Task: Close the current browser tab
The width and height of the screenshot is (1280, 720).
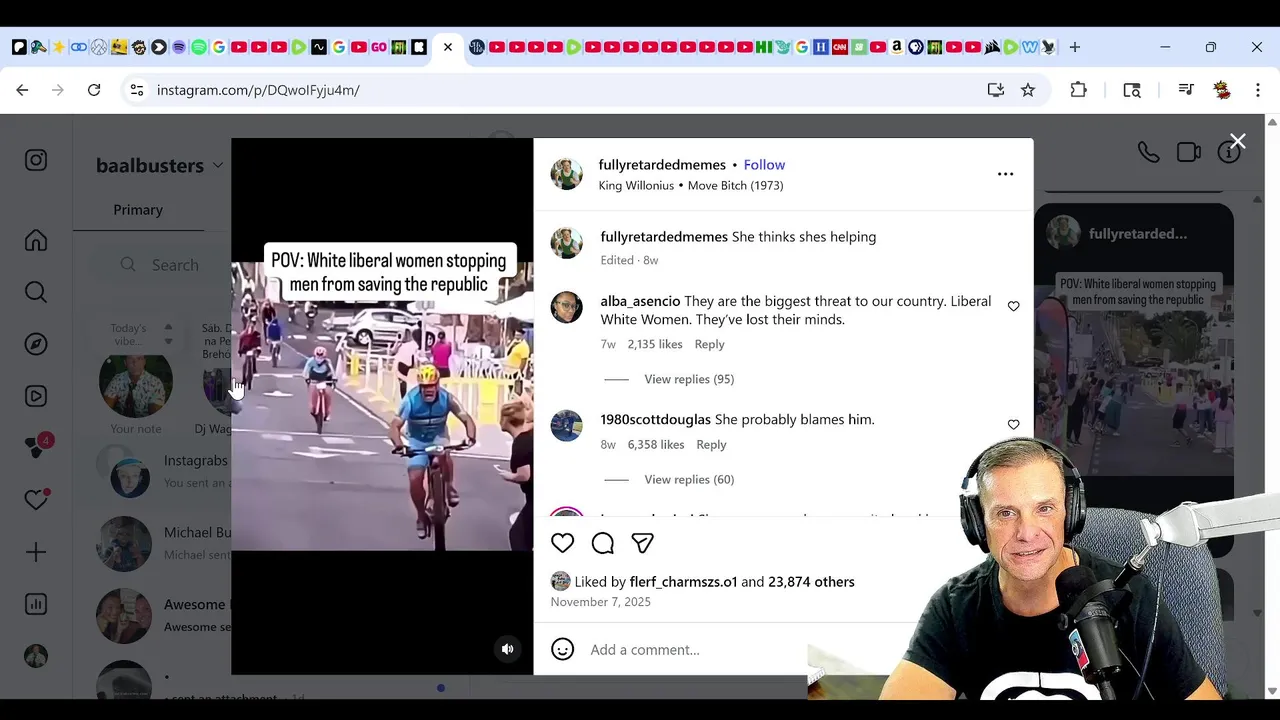Action: pyautogui.click(x=448, y=47)
